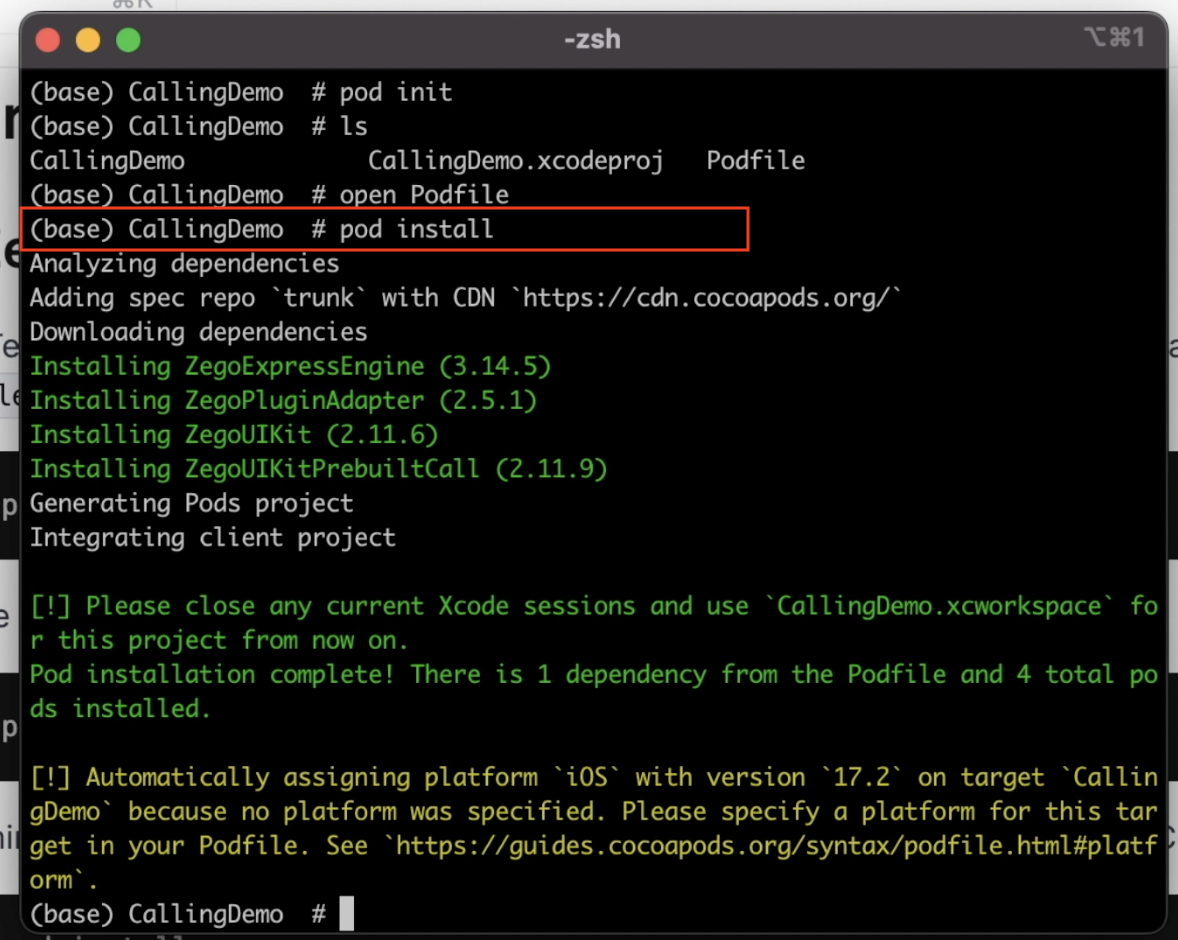Open the cdn.cocoapods.org URL in output
Screen dimensions: 1178x940
712,298
